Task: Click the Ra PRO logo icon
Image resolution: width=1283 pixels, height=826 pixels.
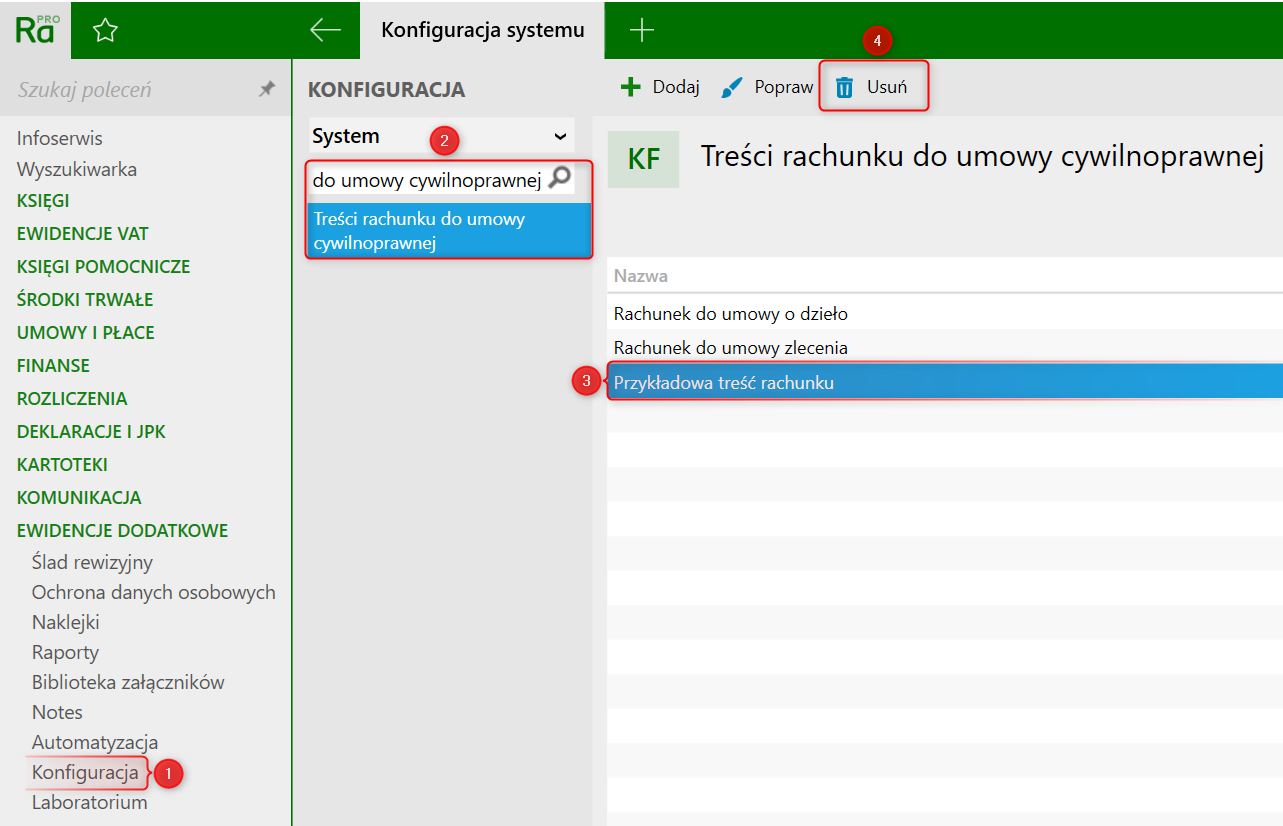Action: (x=37, y=29)
